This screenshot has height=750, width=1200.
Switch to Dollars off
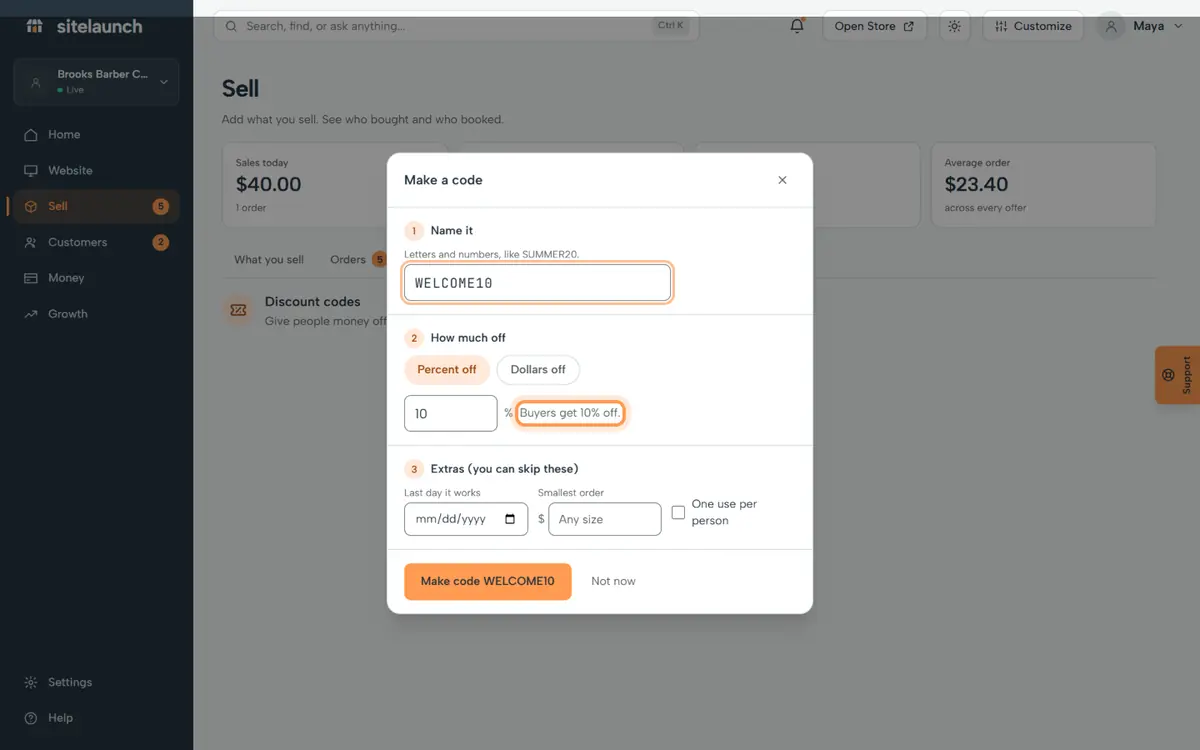[538, 369]
